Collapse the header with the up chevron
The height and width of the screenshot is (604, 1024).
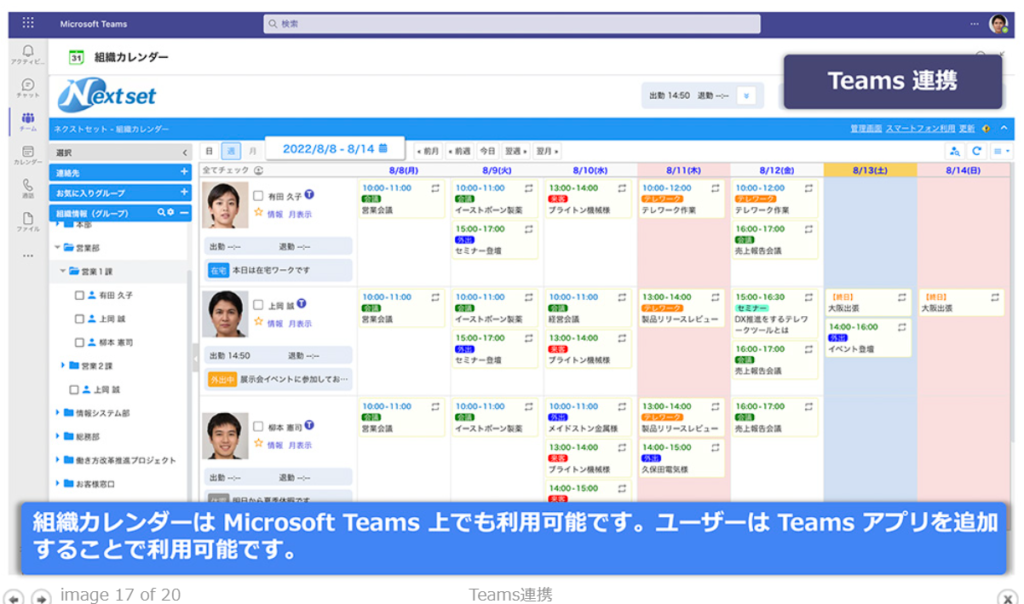[x=1004, y=128]
